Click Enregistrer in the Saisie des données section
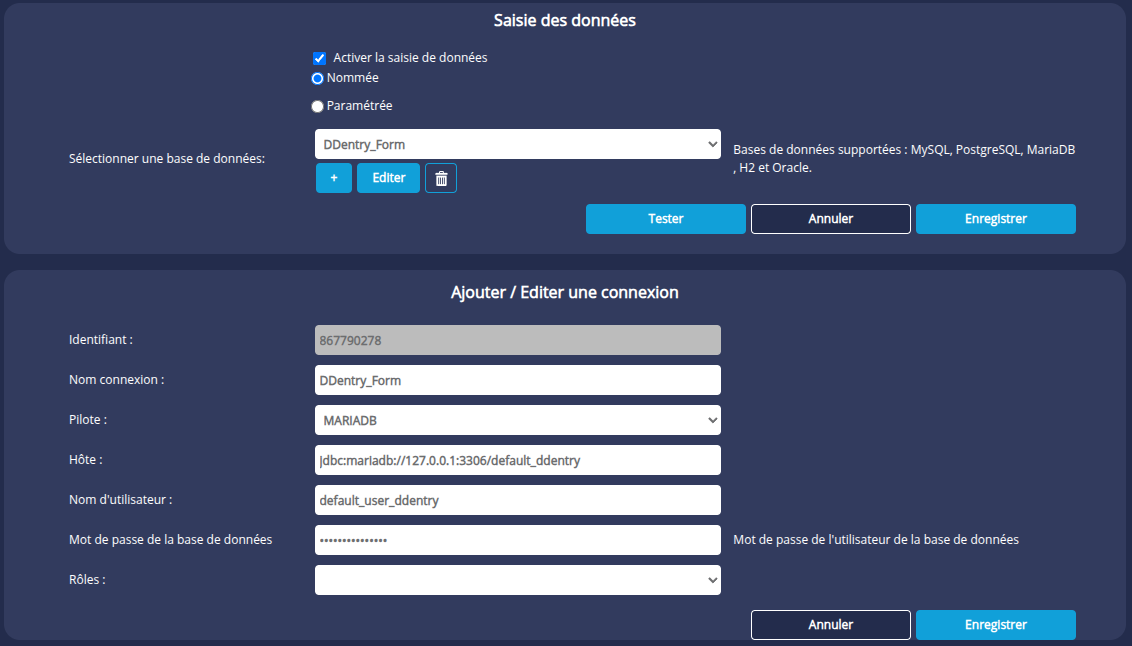The width and height of the screenshot is (1132, 646). [x=995, y=219]
